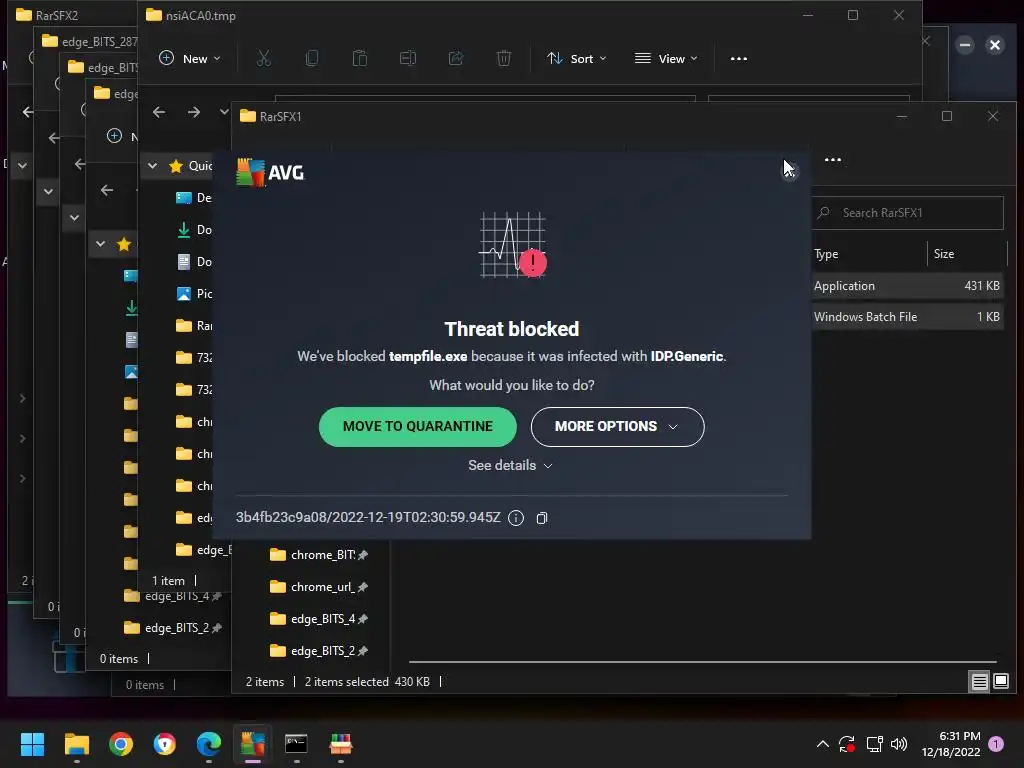Select Documents in nsiACA0.tmp sidebar
Viewport: 1024px width, 768px height.
tap(194, 262)
